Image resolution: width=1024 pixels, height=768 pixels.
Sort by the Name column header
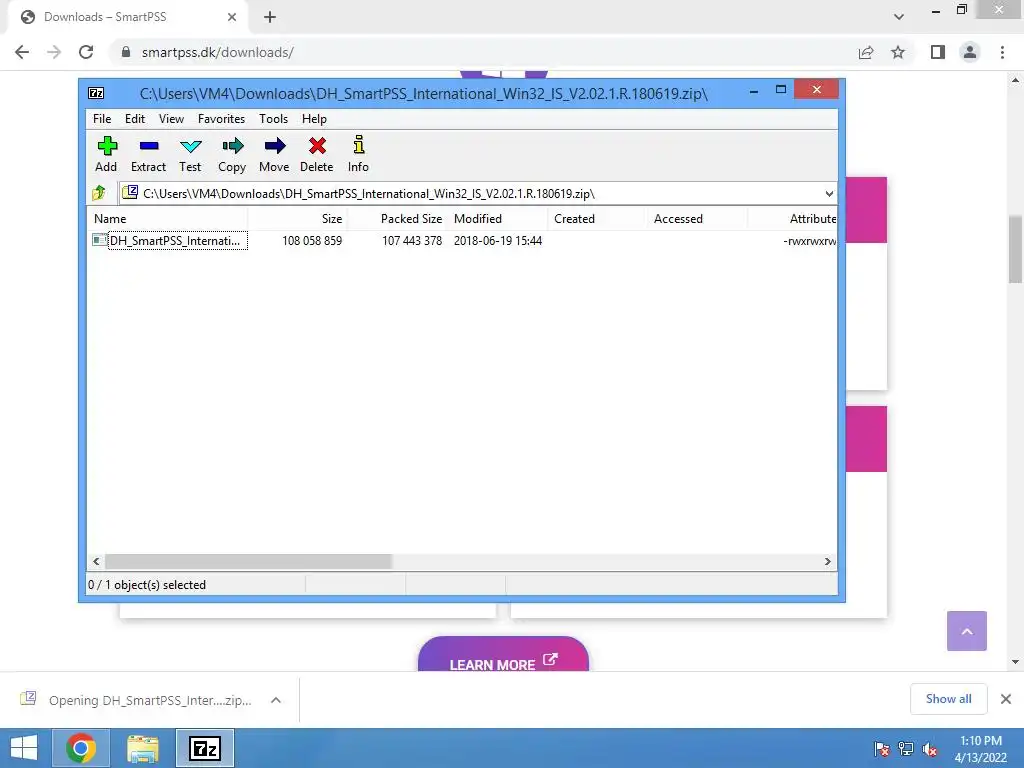(x=167, y=219)
